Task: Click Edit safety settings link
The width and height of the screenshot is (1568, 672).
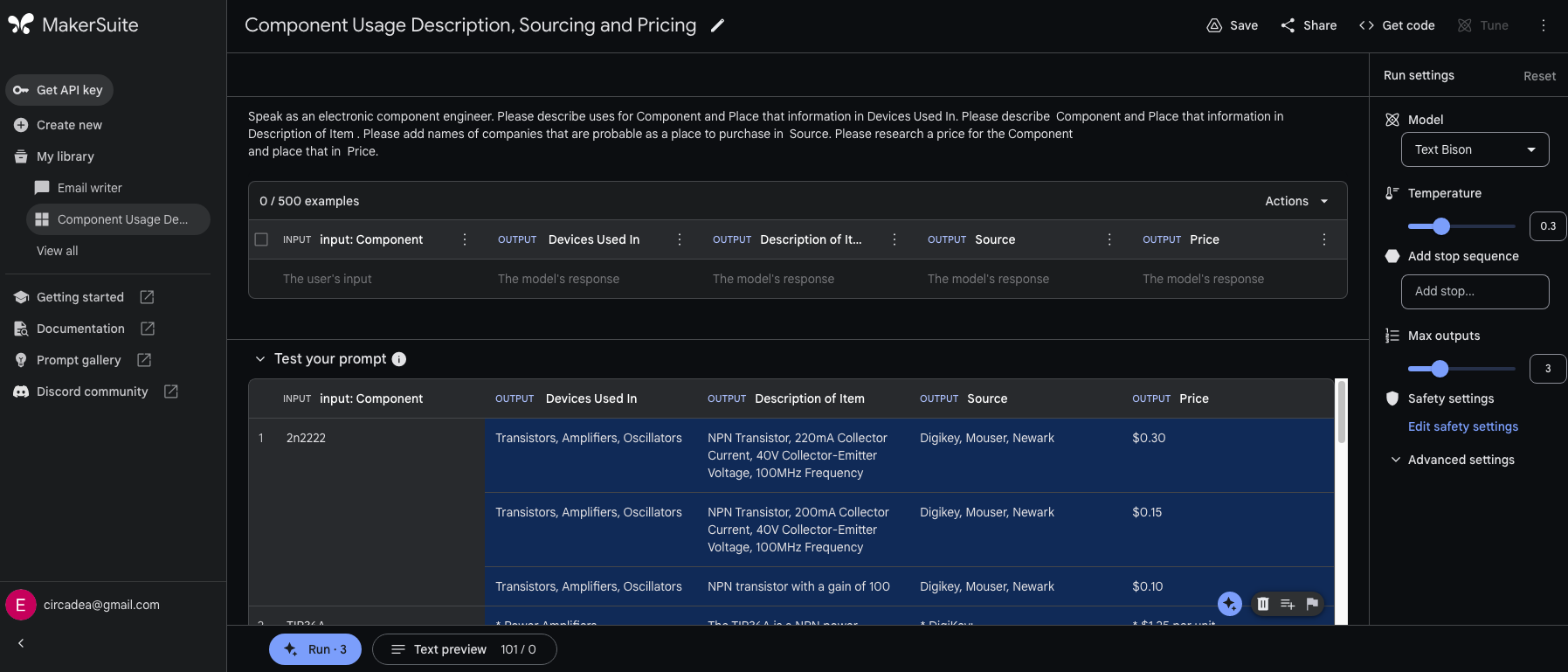Action: click(x=1463, y=426)
